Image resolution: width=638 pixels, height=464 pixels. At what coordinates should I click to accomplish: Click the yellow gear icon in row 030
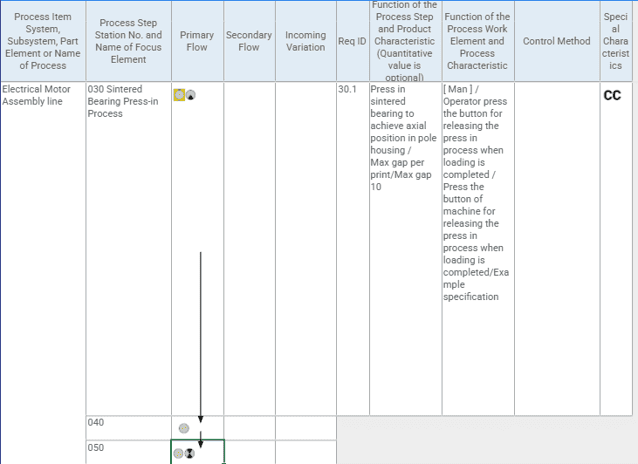179,95
